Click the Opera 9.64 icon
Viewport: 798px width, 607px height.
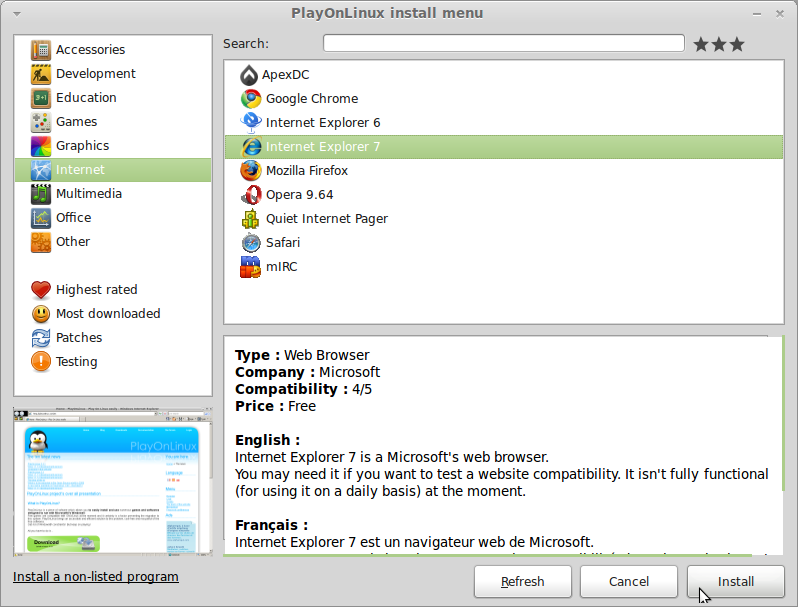point(251,195)
